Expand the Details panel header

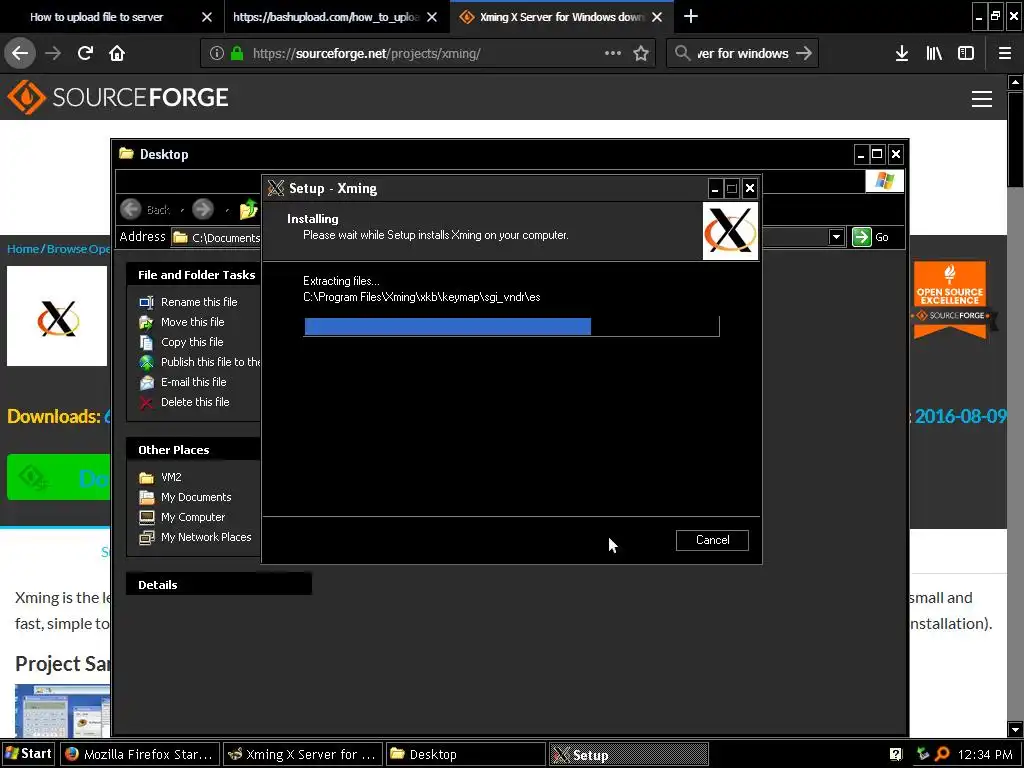click(x=219, y=584)
